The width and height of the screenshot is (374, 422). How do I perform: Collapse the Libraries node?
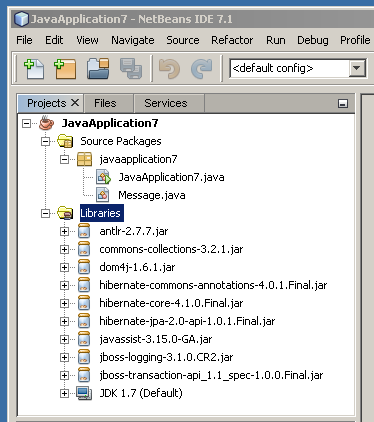pyautogui.click(x=45, y=214)
